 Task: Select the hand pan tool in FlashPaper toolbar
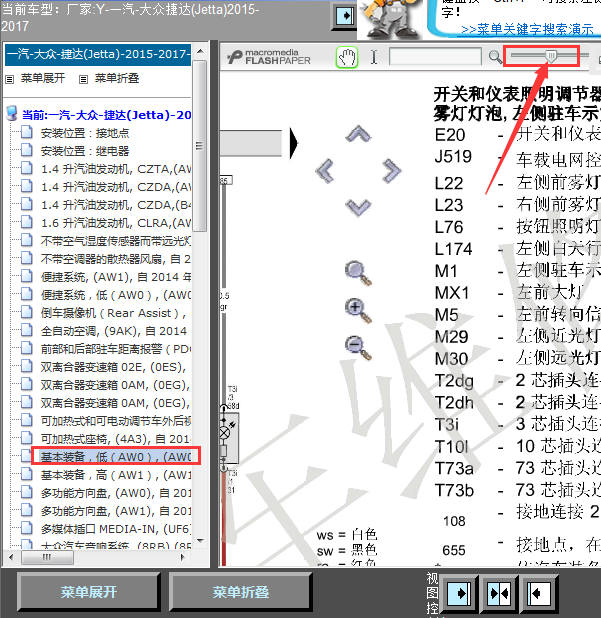pyautogui.click(x=347, y=58)
